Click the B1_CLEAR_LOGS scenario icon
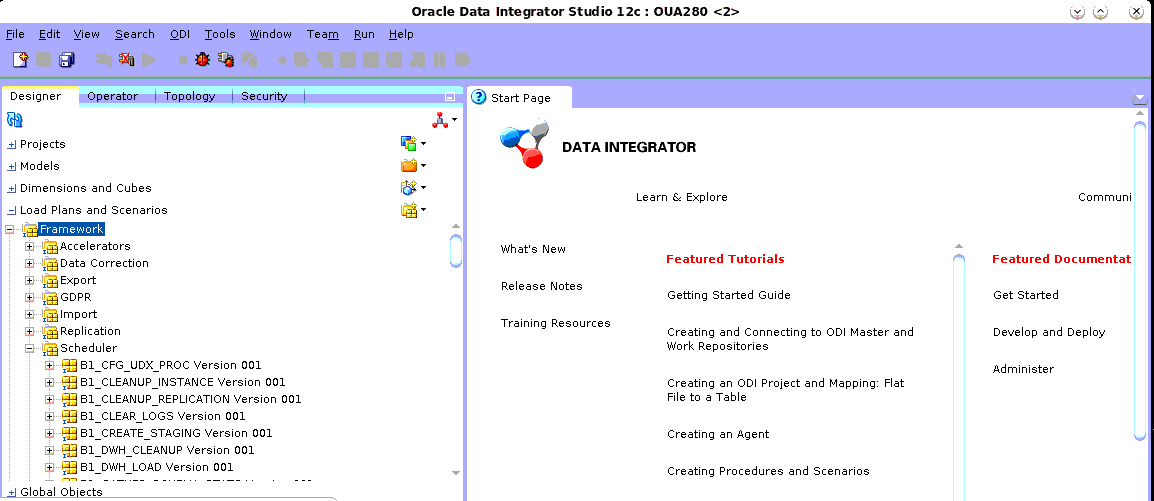Image resolution: width=1154 pixels, height=501 pixels. click(70, 416)
